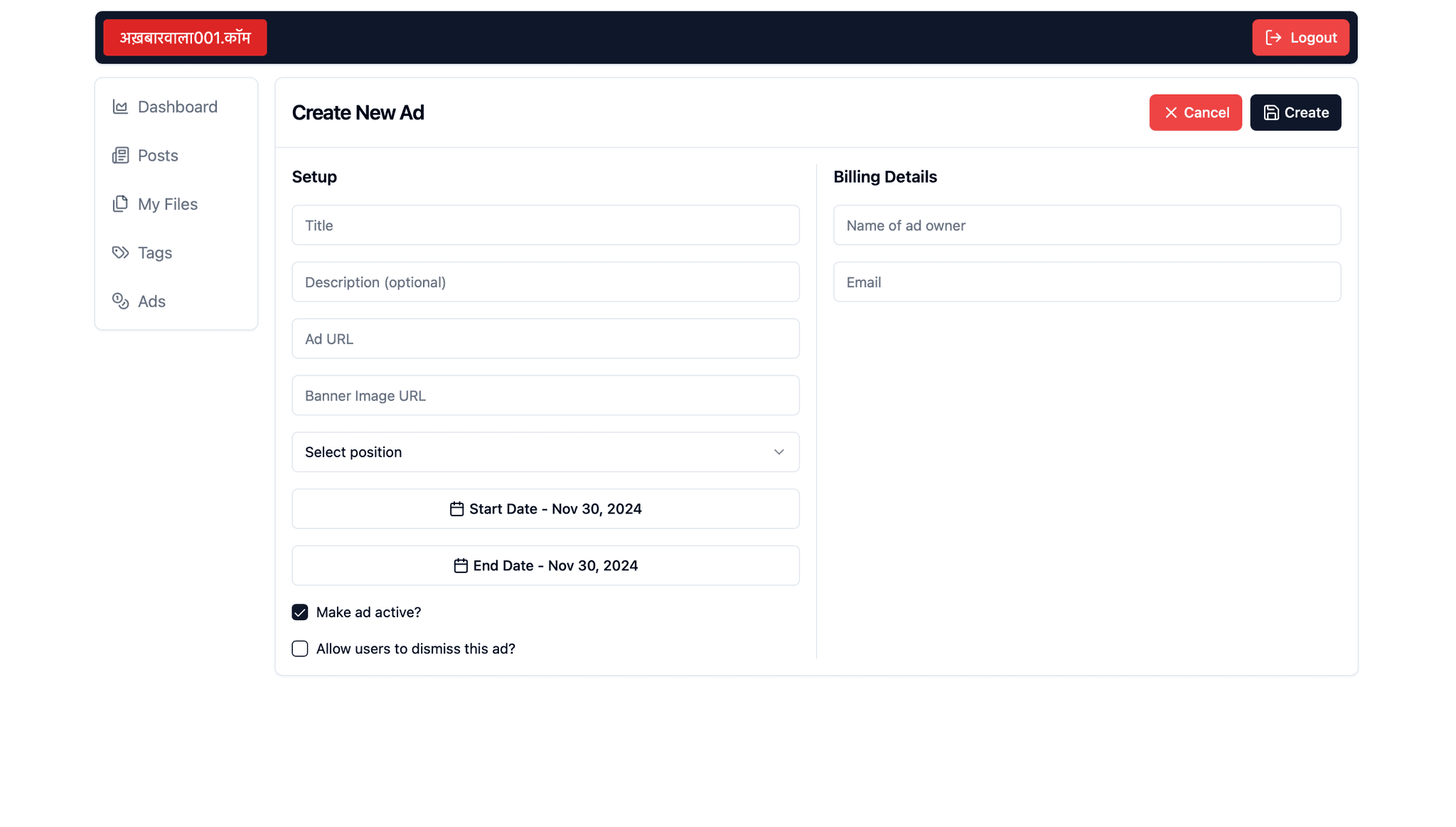This screenshot has height=827, width=1456.
Task: Click the Tags icon in sidebar
Action: (x=120, y=252)
